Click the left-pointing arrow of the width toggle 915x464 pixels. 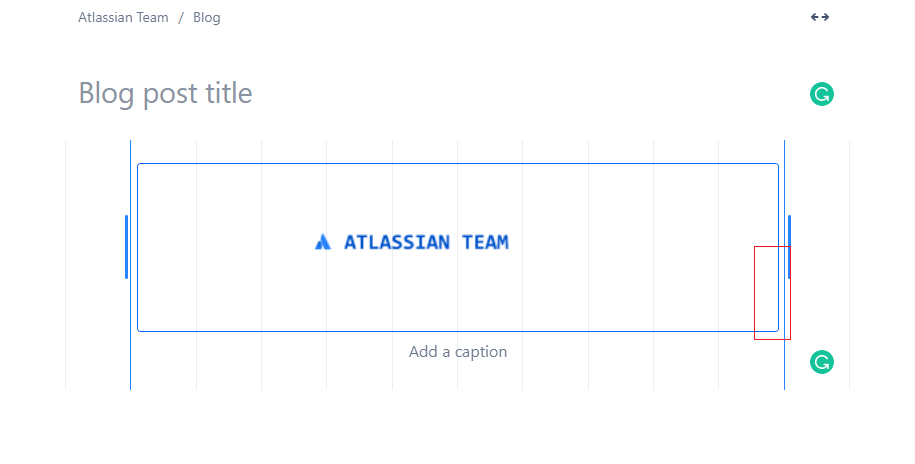tap(815, 17)
